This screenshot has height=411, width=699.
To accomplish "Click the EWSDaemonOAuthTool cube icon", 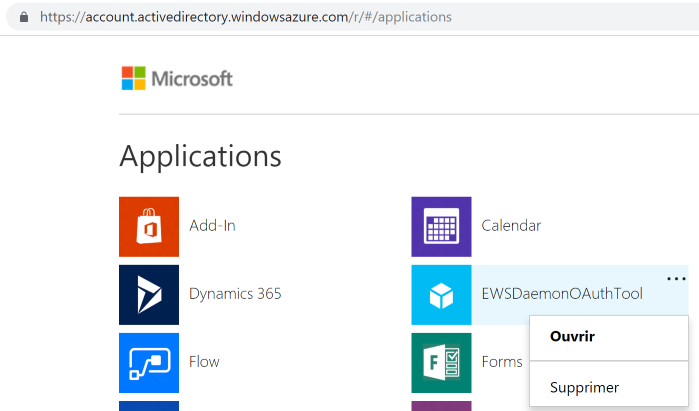I will (441, 295).
